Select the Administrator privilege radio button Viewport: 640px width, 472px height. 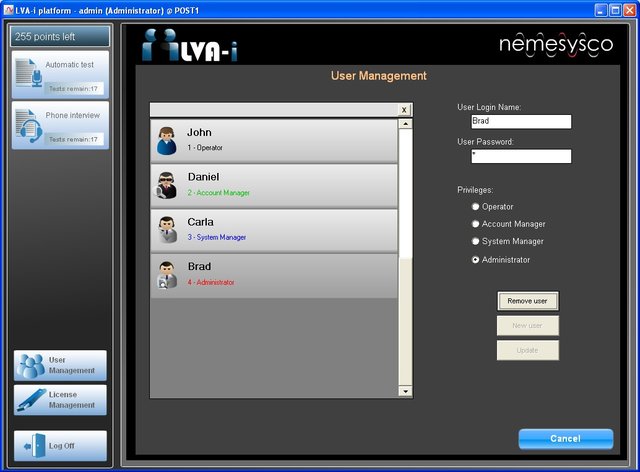(x=475, y=260)
